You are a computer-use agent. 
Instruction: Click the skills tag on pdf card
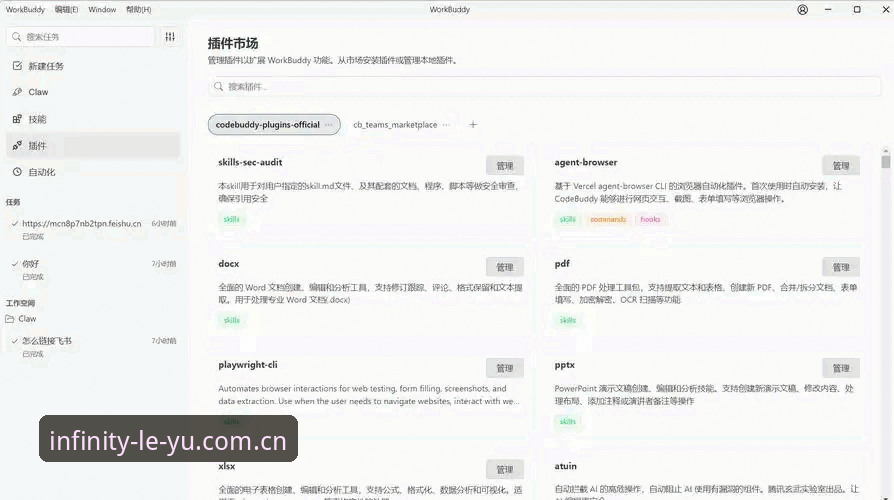[567, 320]
